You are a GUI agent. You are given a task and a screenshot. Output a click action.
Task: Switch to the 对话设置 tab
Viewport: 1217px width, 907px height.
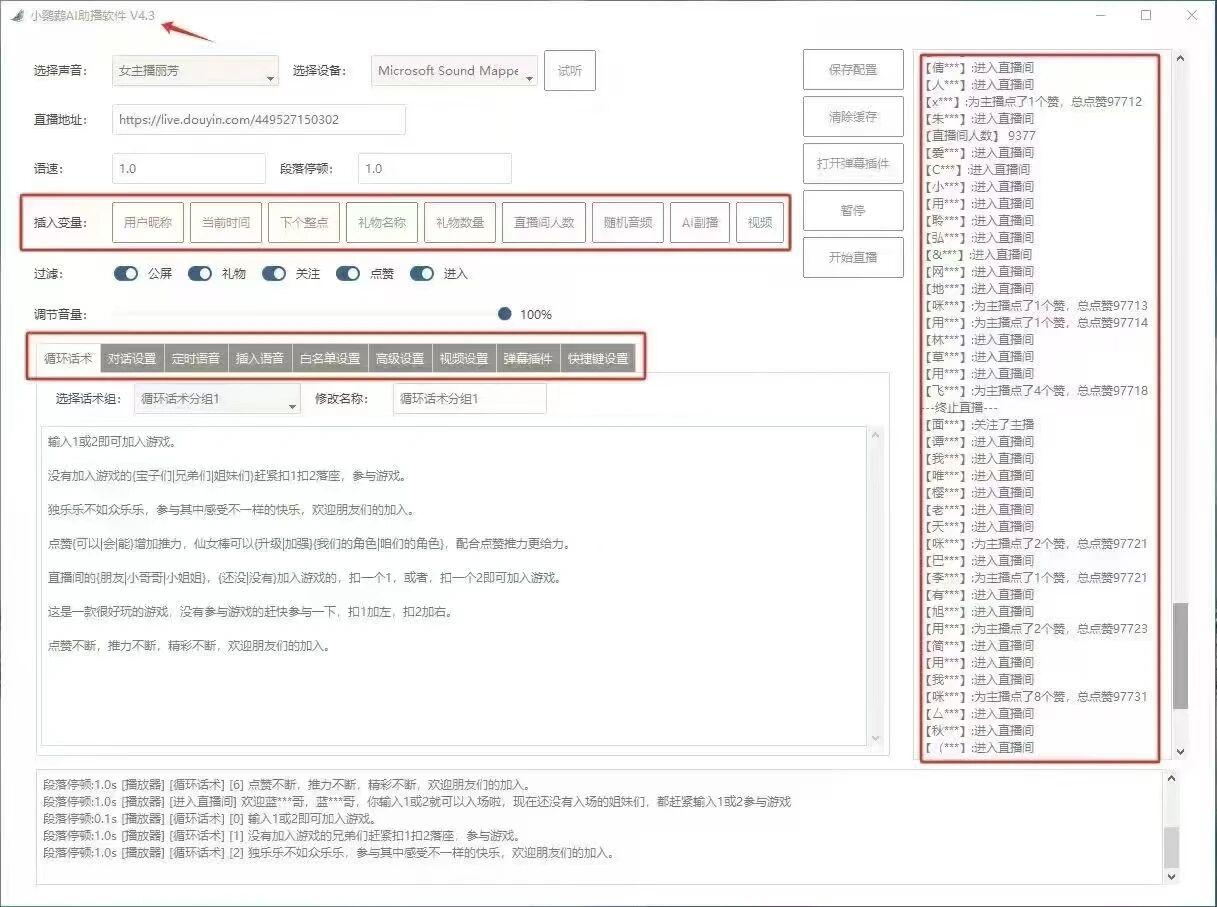point(132,359)
